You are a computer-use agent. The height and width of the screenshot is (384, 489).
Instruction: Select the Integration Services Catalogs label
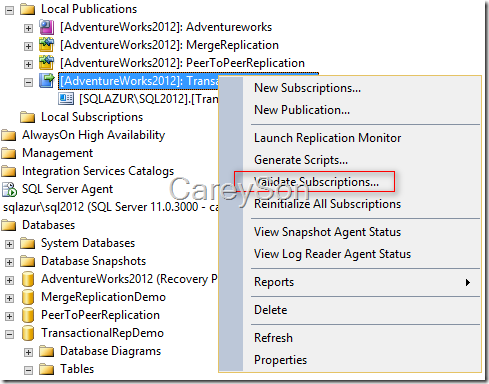coord(98,171)
